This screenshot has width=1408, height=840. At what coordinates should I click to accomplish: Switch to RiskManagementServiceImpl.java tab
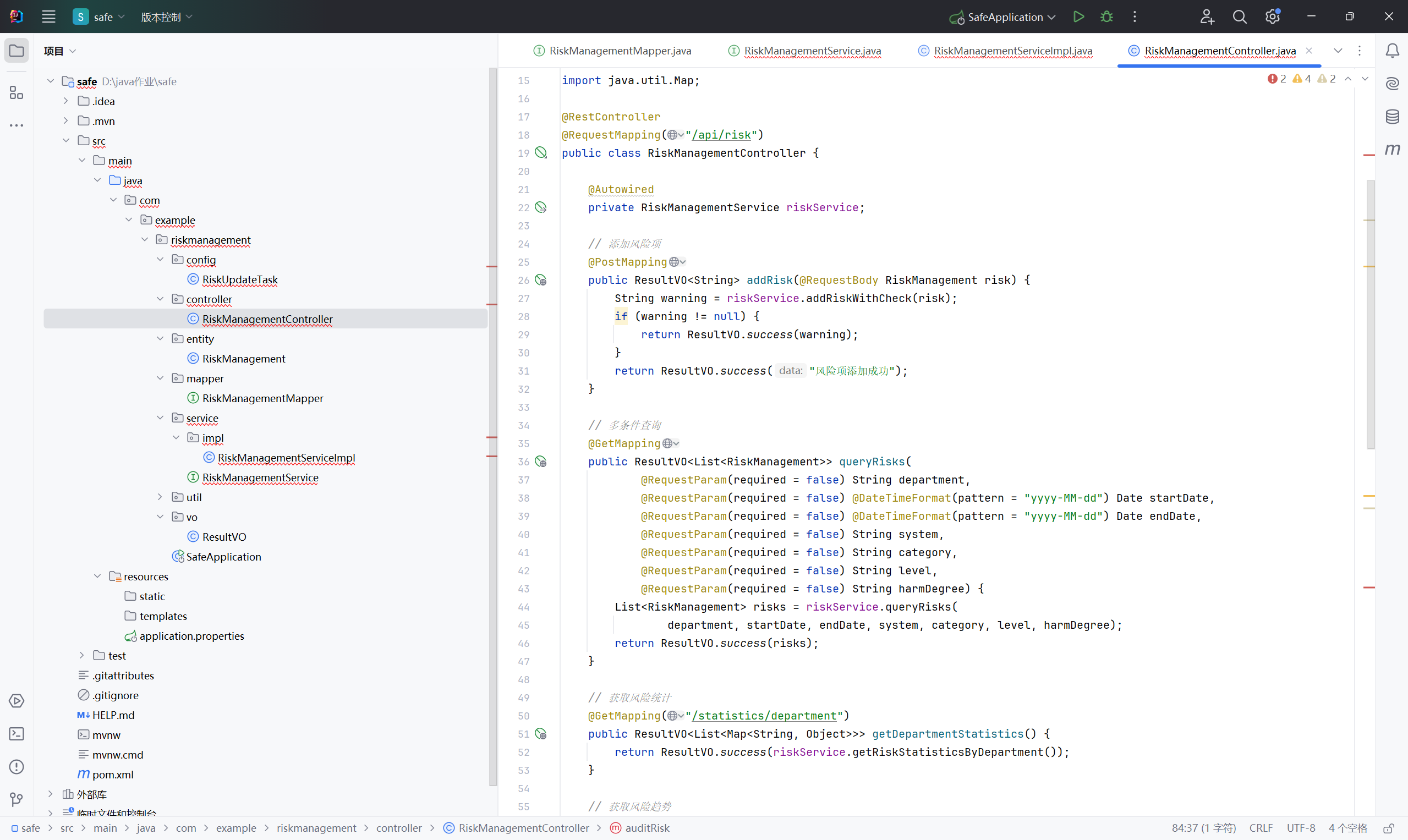click(x=1012, y=51)
